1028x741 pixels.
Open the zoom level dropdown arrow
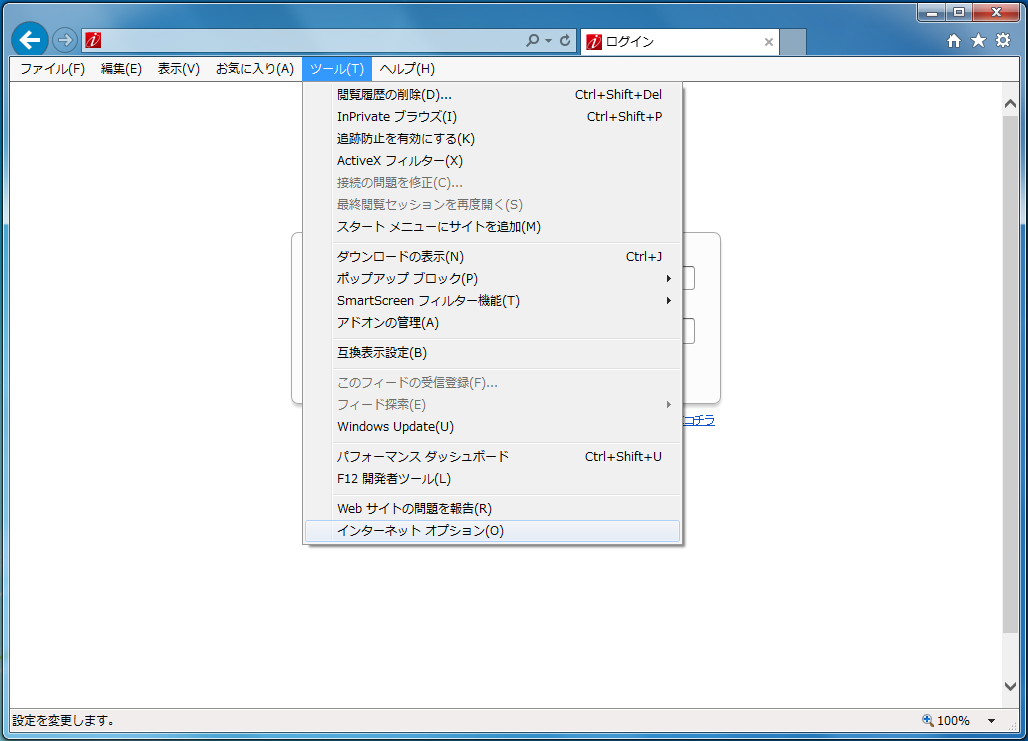[991, 721]
